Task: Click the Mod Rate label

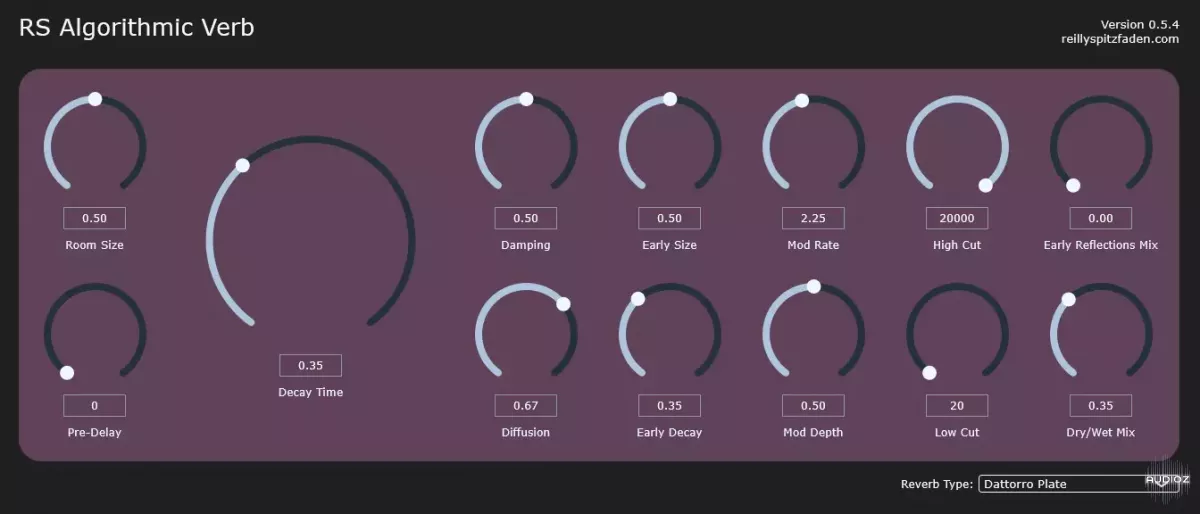Action: point(813,245)
